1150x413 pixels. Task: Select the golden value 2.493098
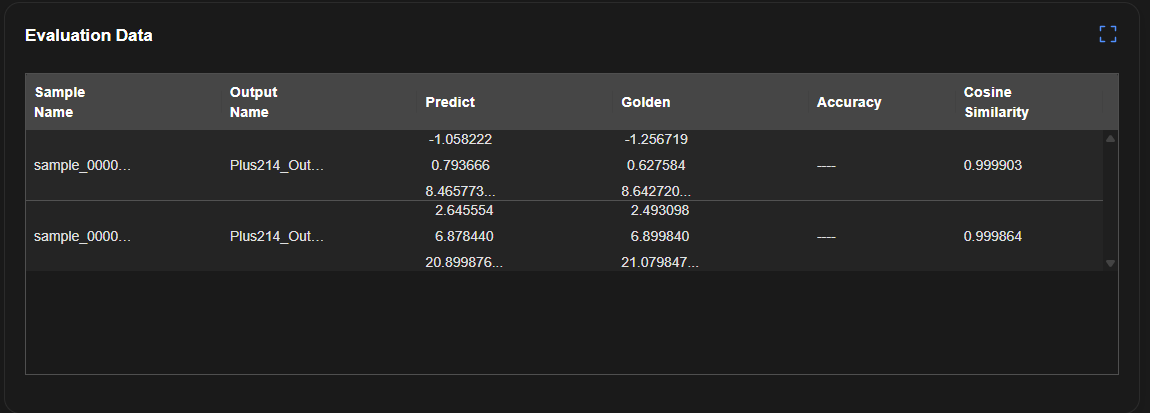pyautogui.click(x=660, y=211)
